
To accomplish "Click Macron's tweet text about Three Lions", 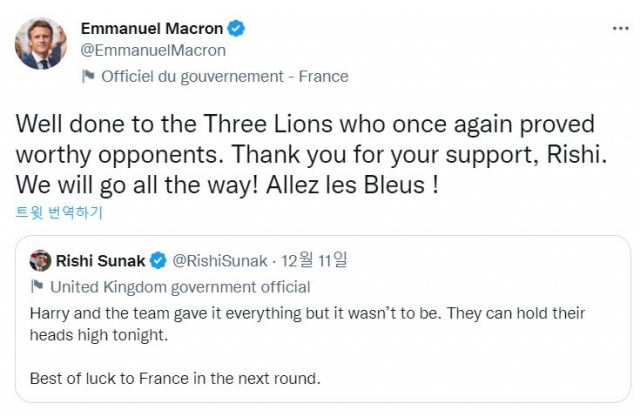I will tap(311, 155).
